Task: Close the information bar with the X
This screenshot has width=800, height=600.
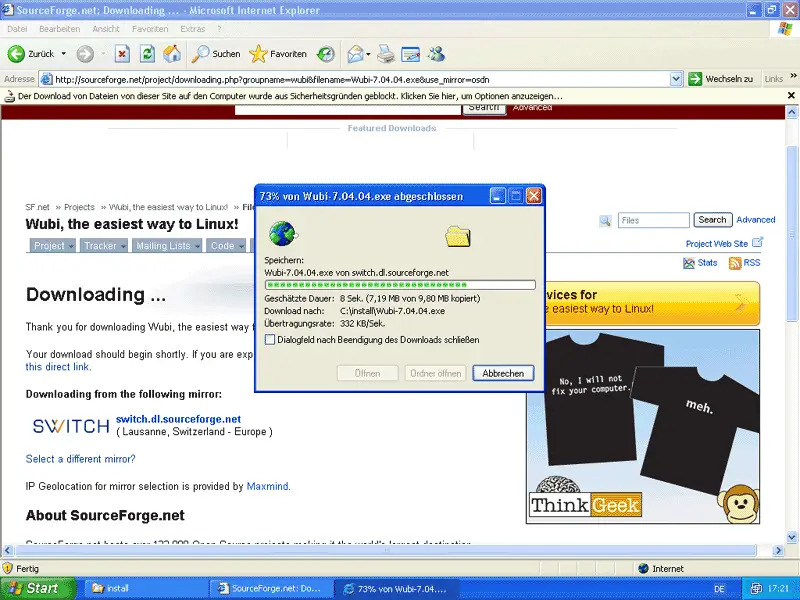Action: [x=791, y=95]
